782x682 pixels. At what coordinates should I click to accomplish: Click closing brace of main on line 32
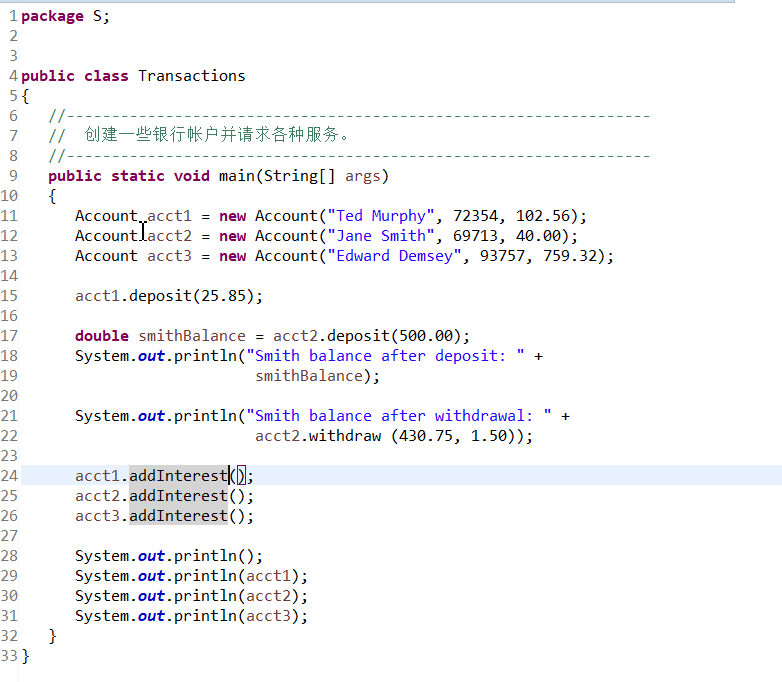52,636
